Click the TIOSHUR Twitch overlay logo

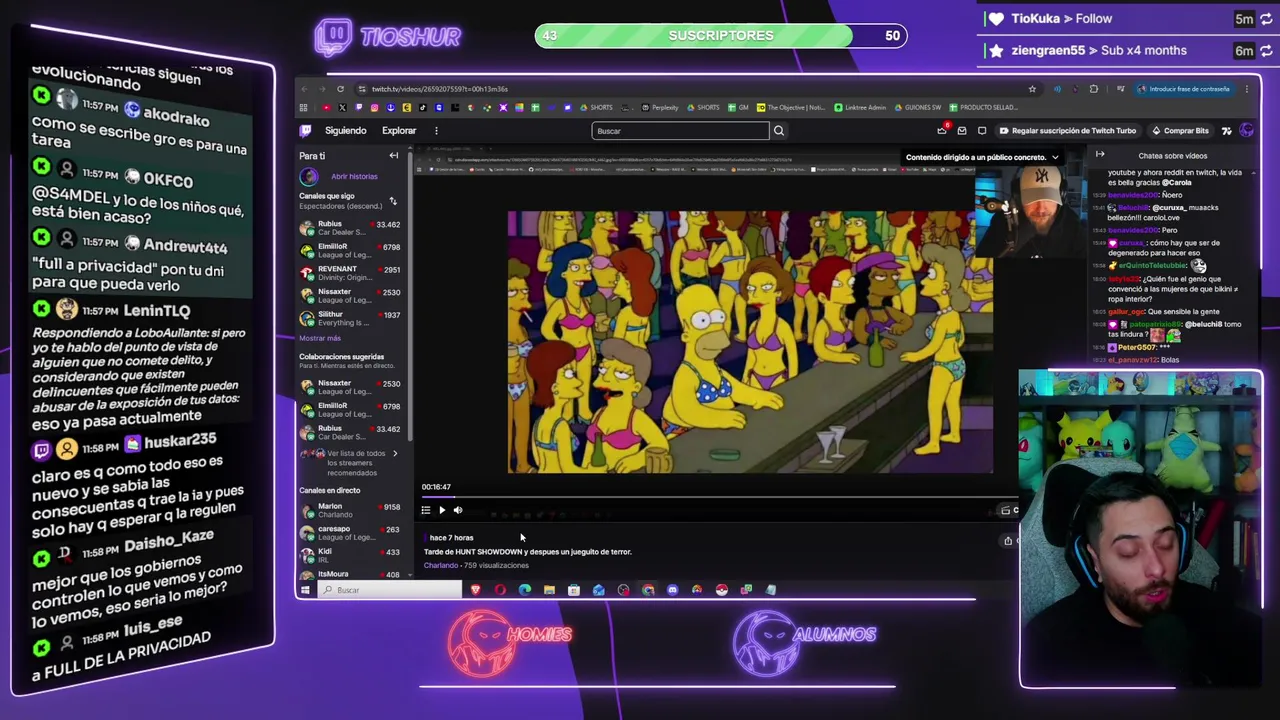(387, 37)
